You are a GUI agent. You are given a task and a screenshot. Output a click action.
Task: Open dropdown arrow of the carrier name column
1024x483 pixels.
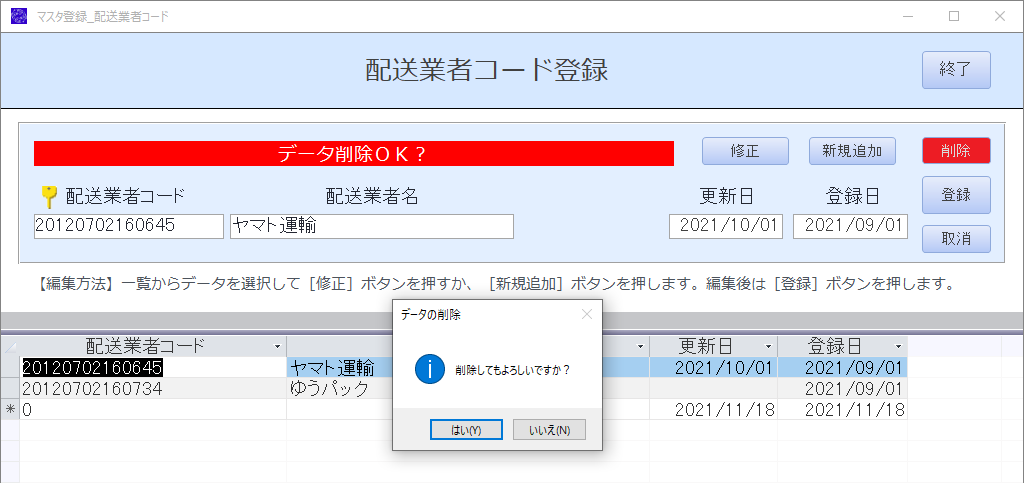(640, 346)
